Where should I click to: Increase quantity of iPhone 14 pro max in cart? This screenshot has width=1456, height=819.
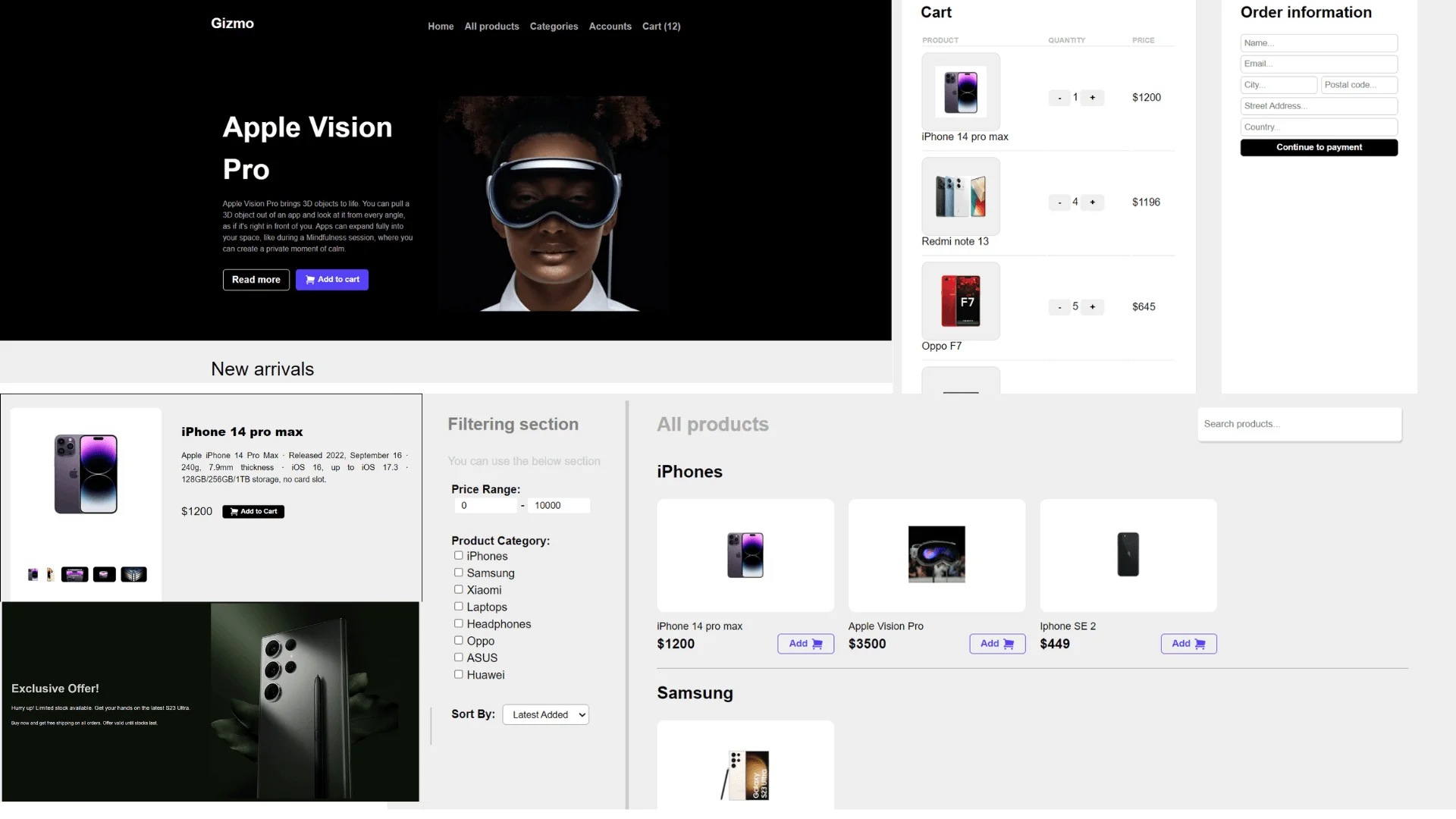click(x=1092, y=98)
